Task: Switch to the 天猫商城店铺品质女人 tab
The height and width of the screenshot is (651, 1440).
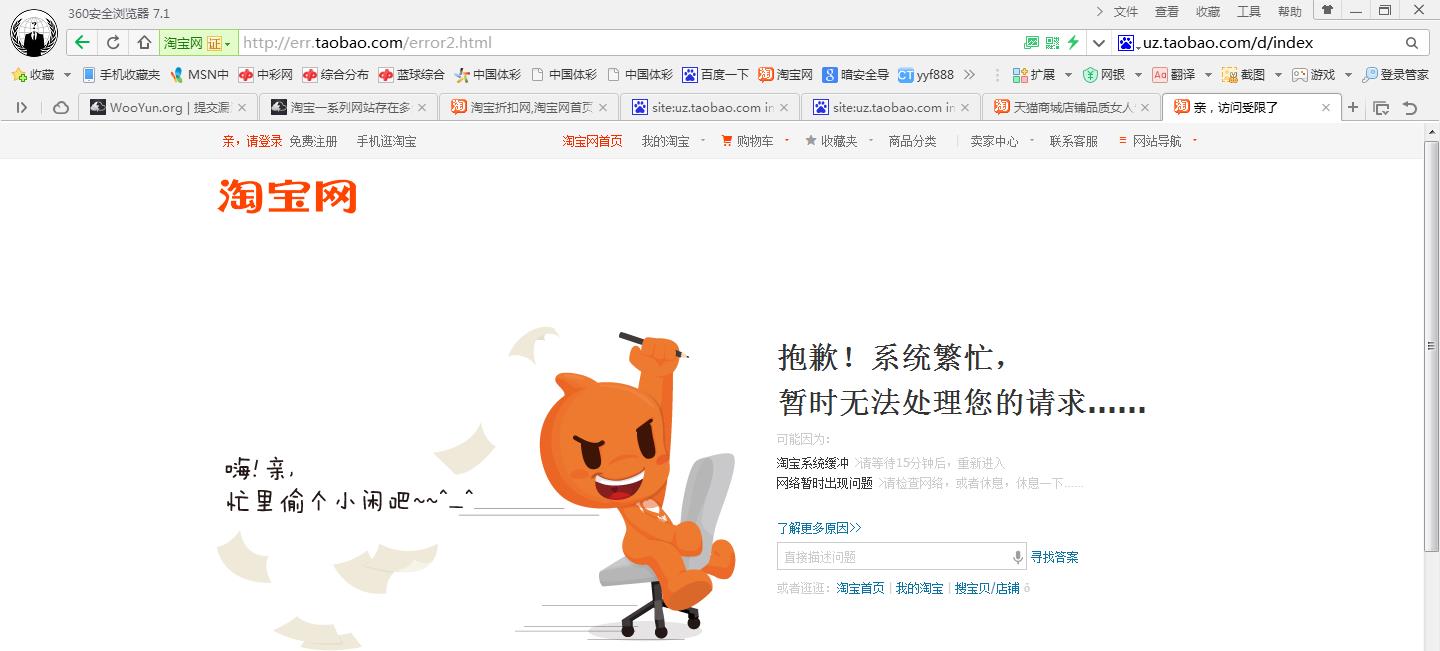Action: coord(1071,107)
